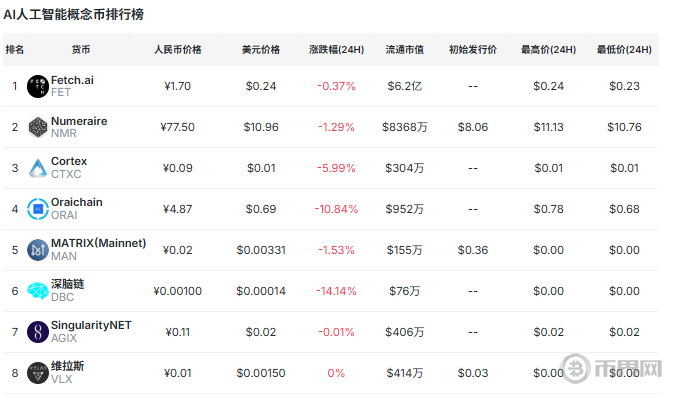Open the Numeraire currency link
The height and width of the screenshot is (396, 673).
(79, 121)
